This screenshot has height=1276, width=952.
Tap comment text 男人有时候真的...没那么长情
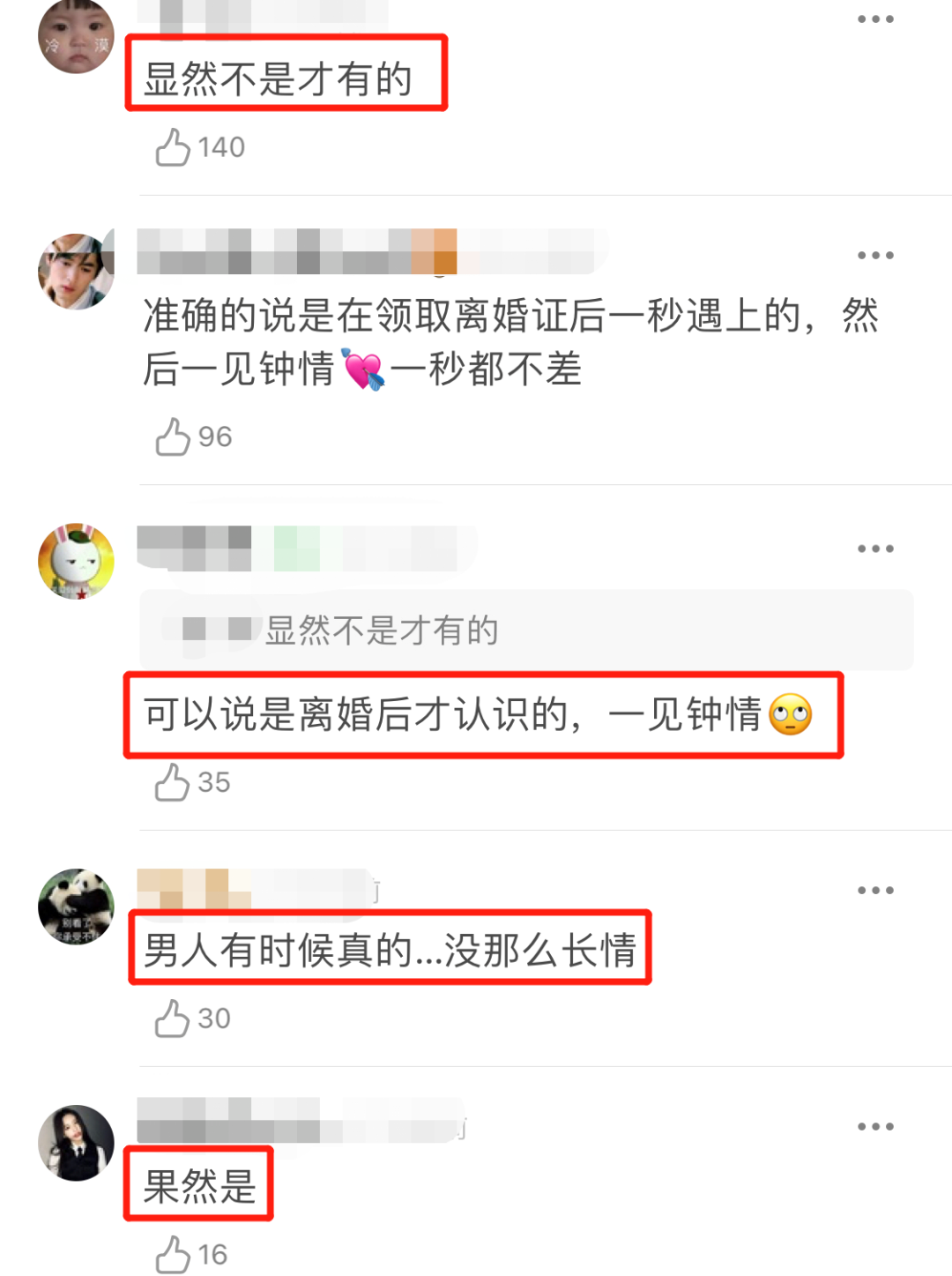(x=390, y=951)
